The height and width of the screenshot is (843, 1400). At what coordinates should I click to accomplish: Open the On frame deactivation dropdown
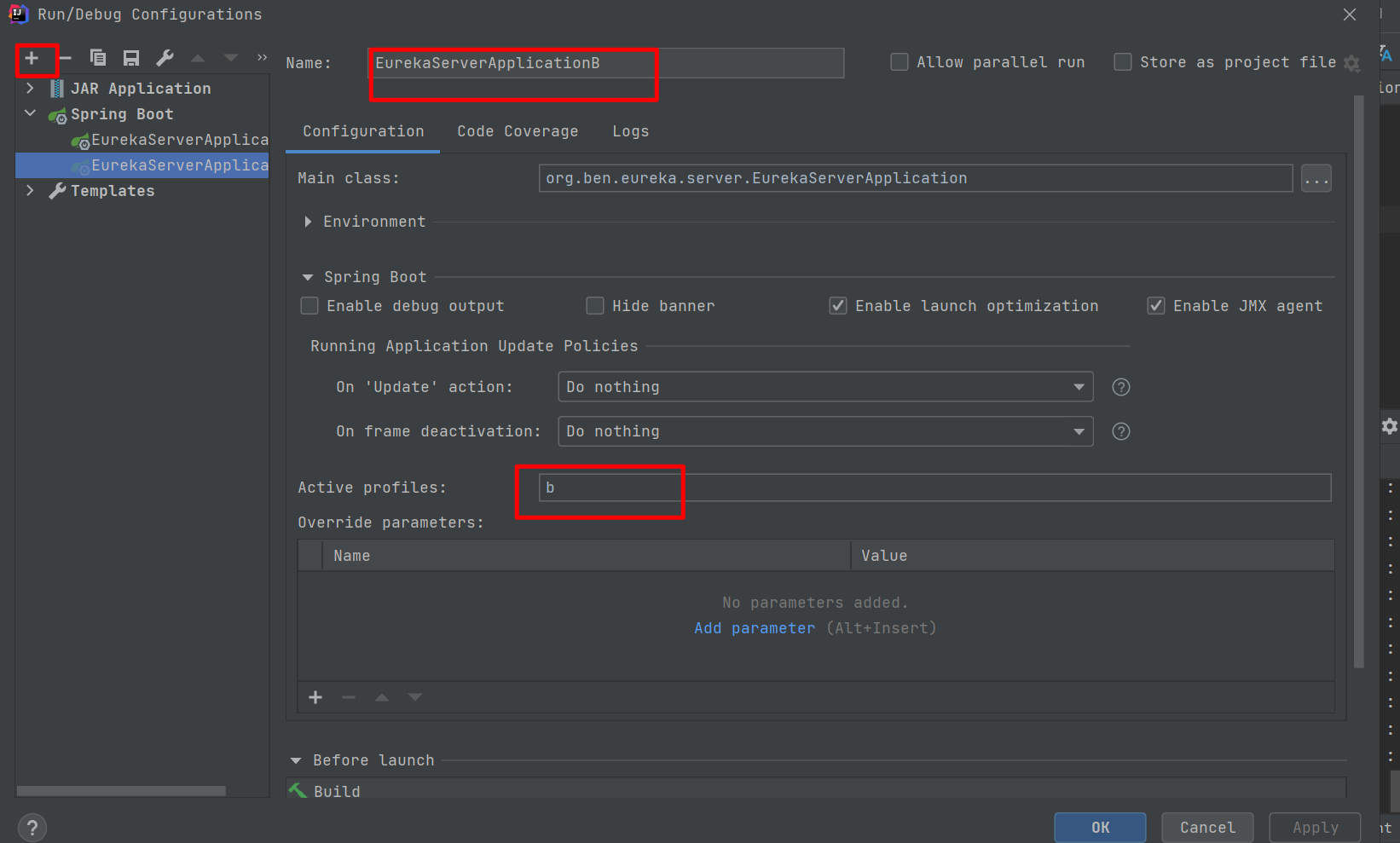point(825,431)
